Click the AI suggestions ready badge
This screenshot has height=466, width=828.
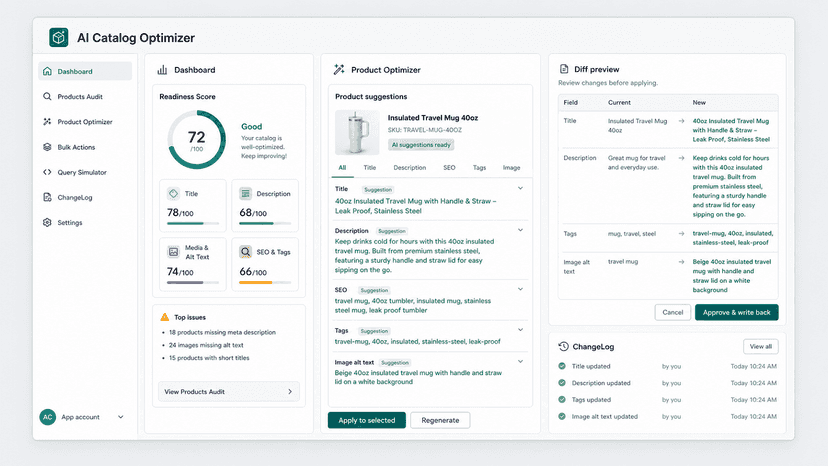tap(421, 145)
